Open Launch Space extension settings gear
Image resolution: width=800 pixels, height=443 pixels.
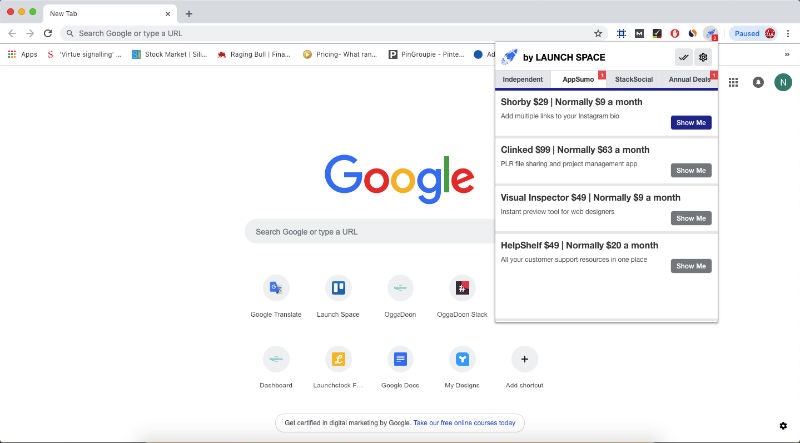tap(703, 57)
